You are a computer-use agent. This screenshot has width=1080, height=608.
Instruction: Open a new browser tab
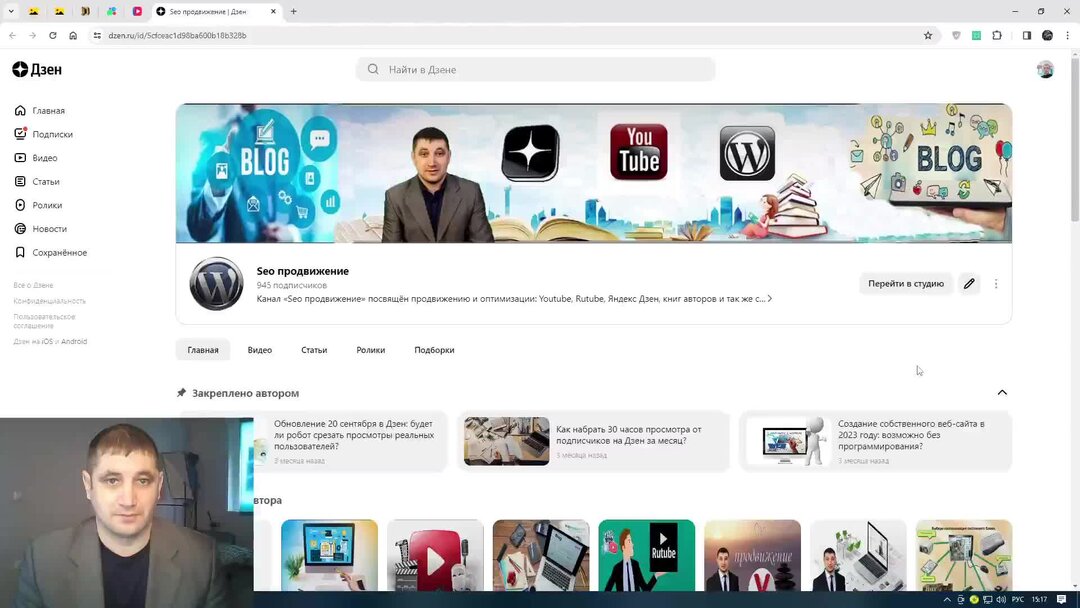point(293,11)
